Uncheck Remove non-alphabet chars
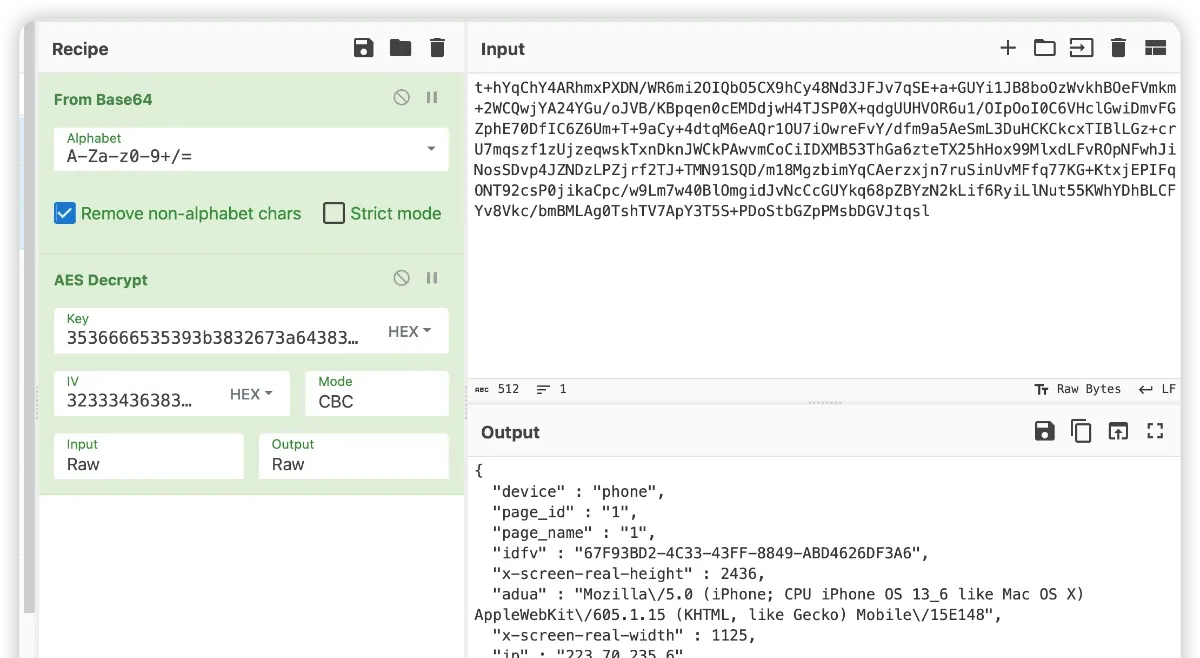The image size is (1200, 658). [x=65, y=213]
